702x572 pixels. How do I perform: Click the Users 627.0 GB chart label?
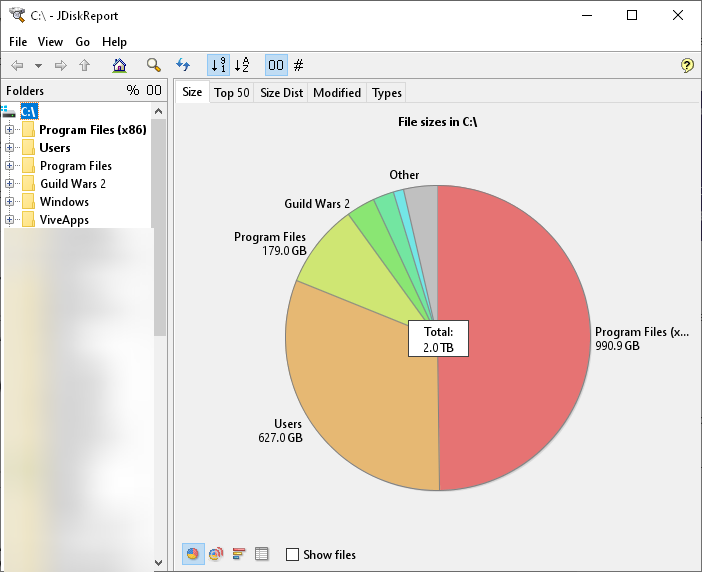(x=281, y=431)
